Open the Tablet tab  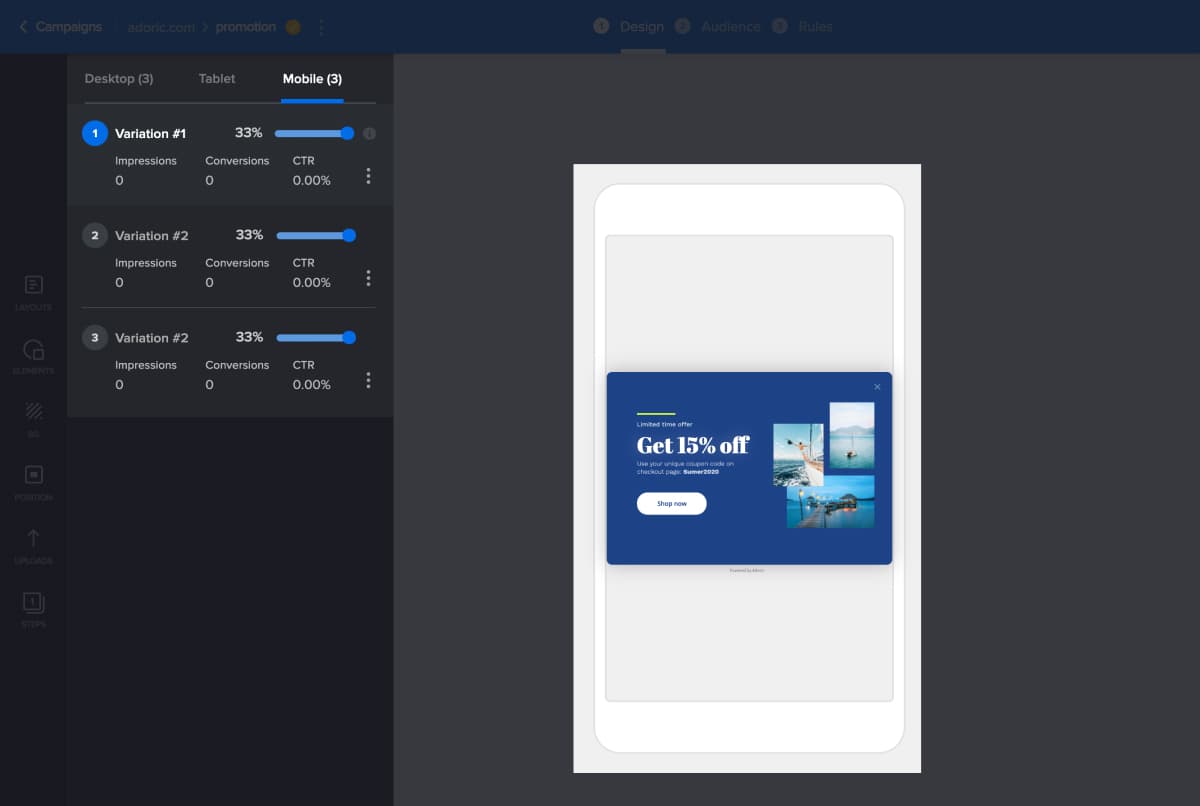tap(217, 78)
